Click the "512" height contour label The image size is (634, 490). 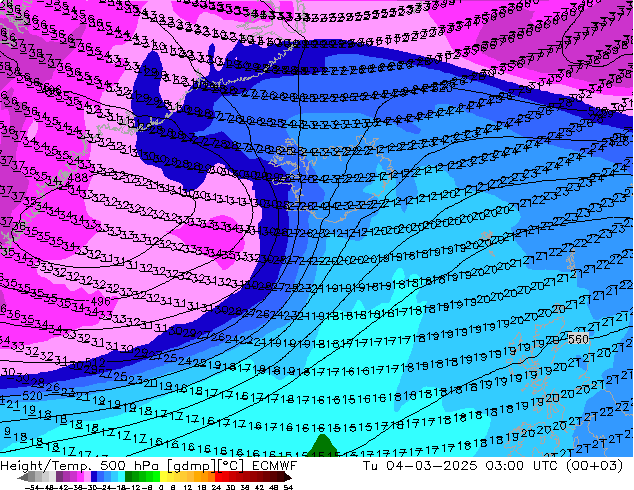[x=95, y=362]
